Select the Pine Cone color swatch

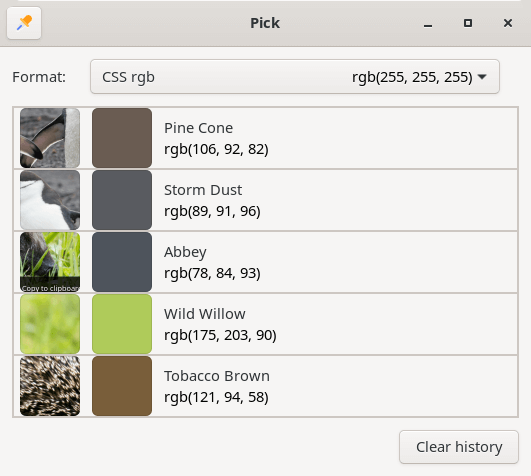(x=122, y=138)
